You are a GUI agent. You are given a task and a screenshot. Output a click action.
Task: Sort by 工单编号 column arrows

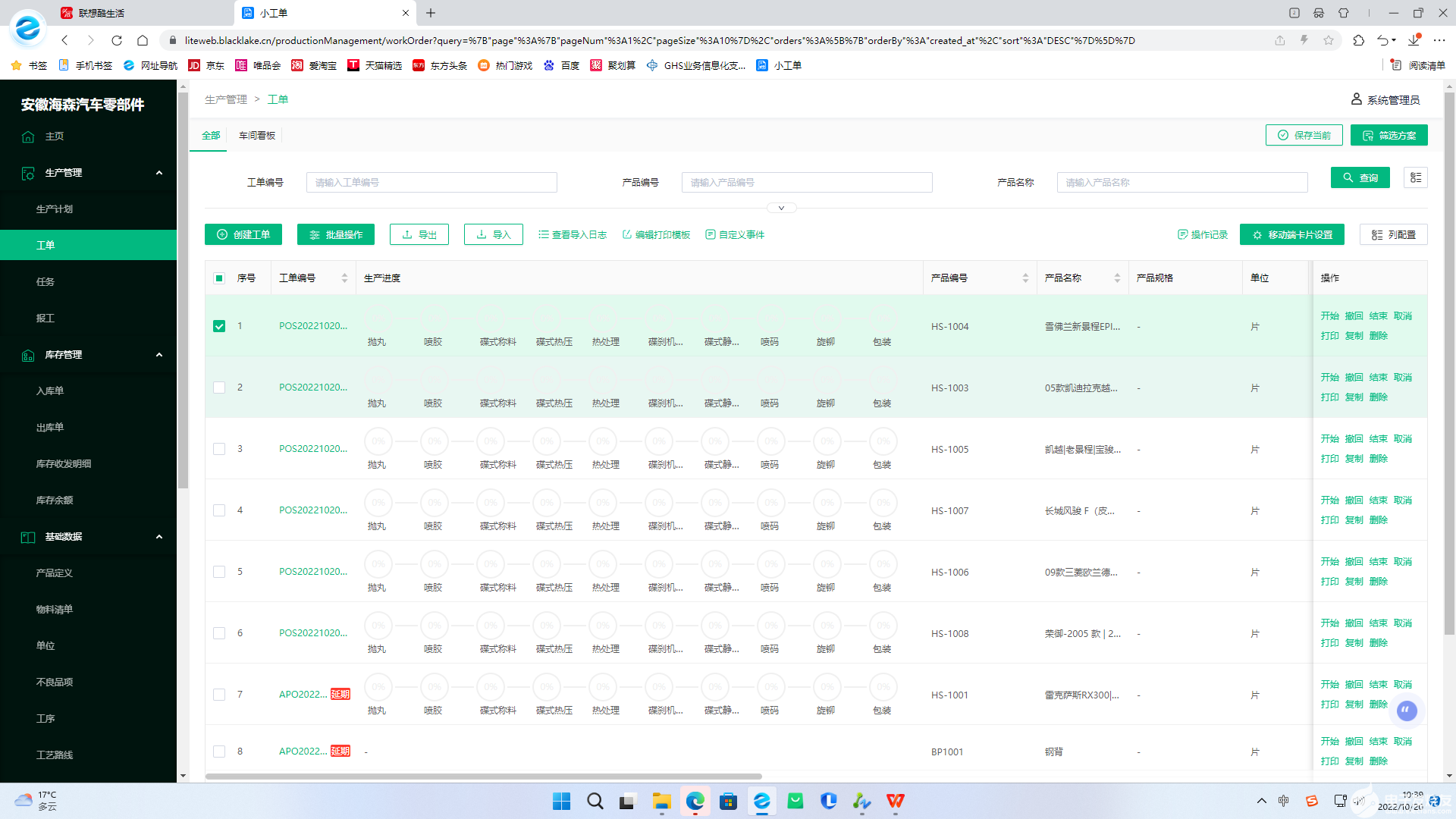pos(344,278)
